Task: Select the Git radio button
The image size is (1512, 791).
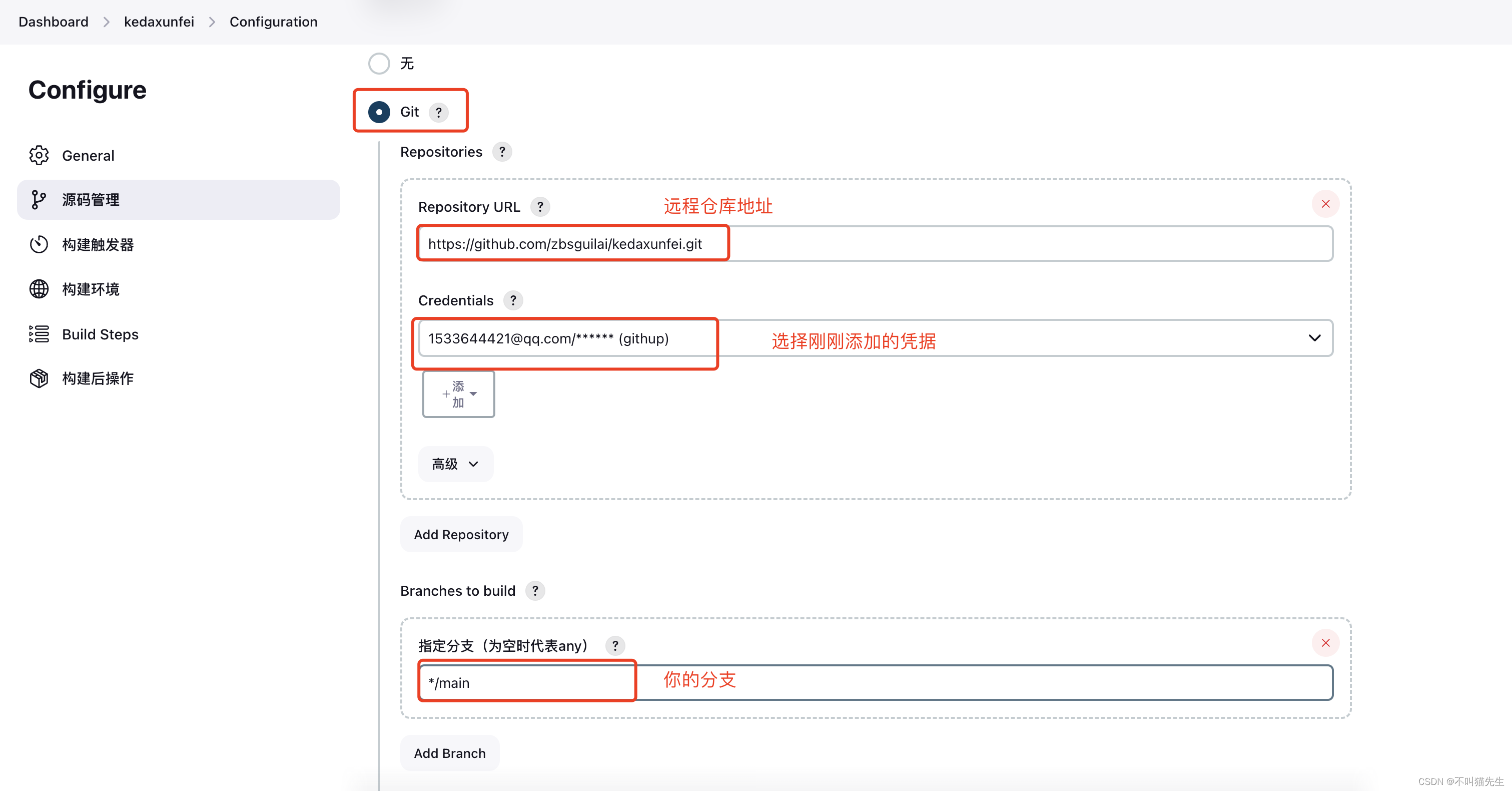Action: pos(379,111)
